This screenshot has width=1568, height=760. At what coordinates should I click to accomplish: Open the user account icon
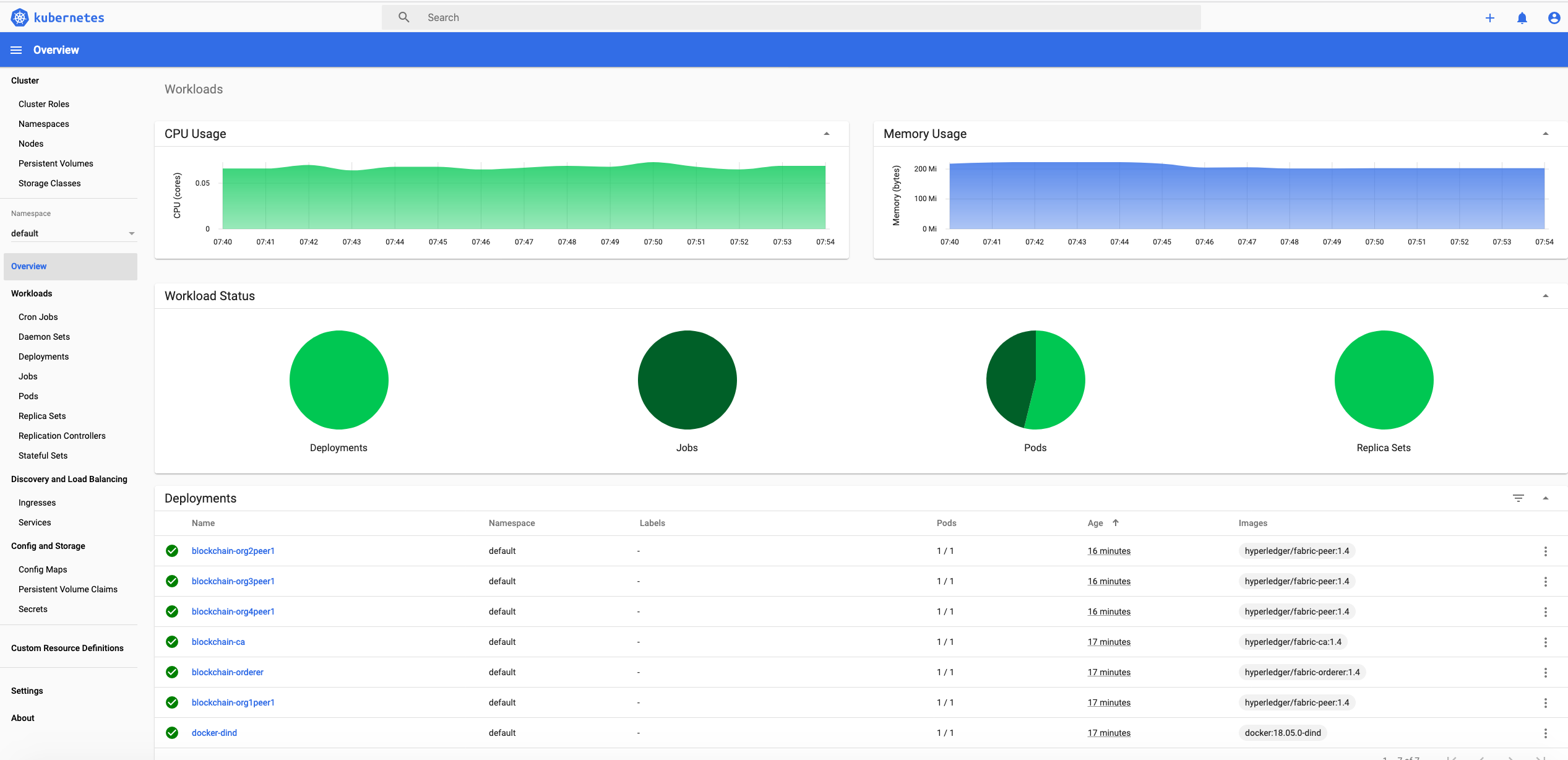pos(1554,18)
